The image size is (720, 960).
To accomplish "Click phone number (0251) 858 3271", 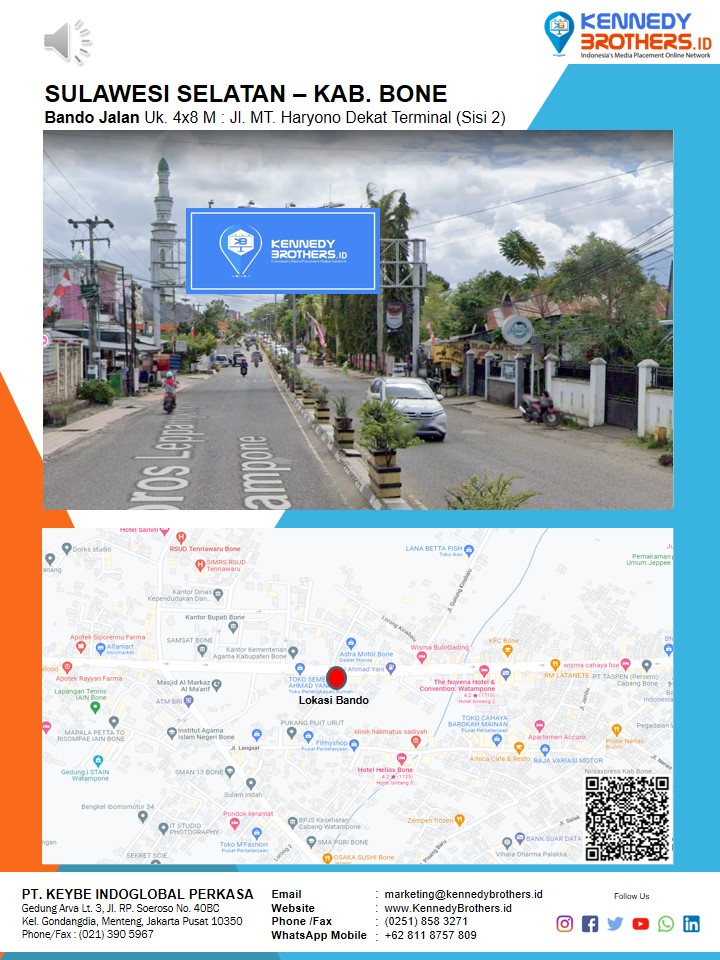I will [426, 921].
